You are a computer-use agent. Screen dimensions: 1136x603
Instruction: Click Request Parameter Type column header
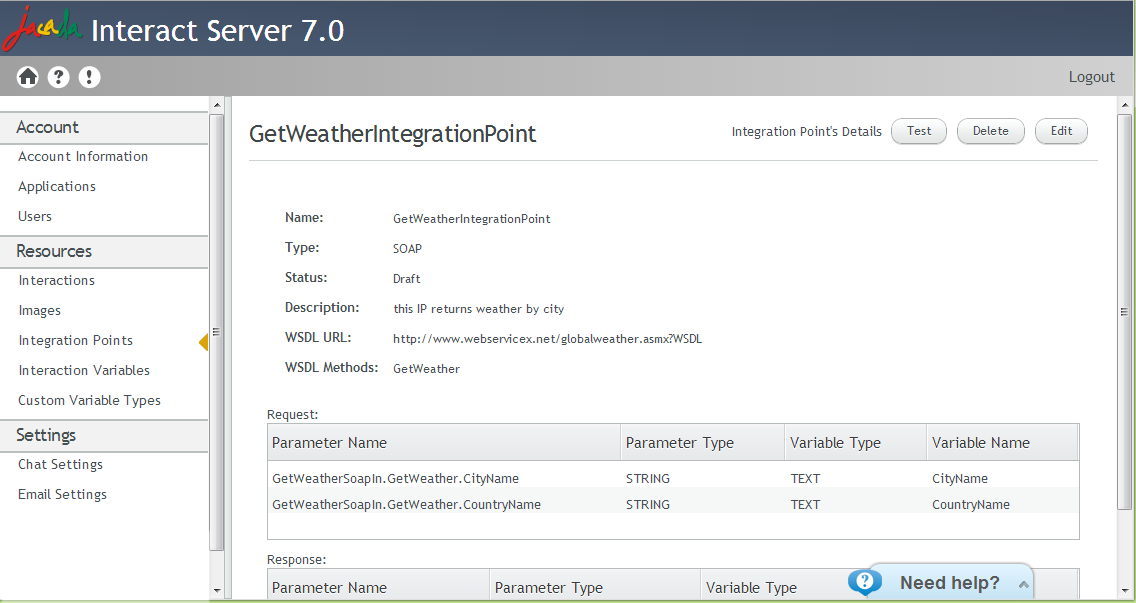click(x=703, y=443)
